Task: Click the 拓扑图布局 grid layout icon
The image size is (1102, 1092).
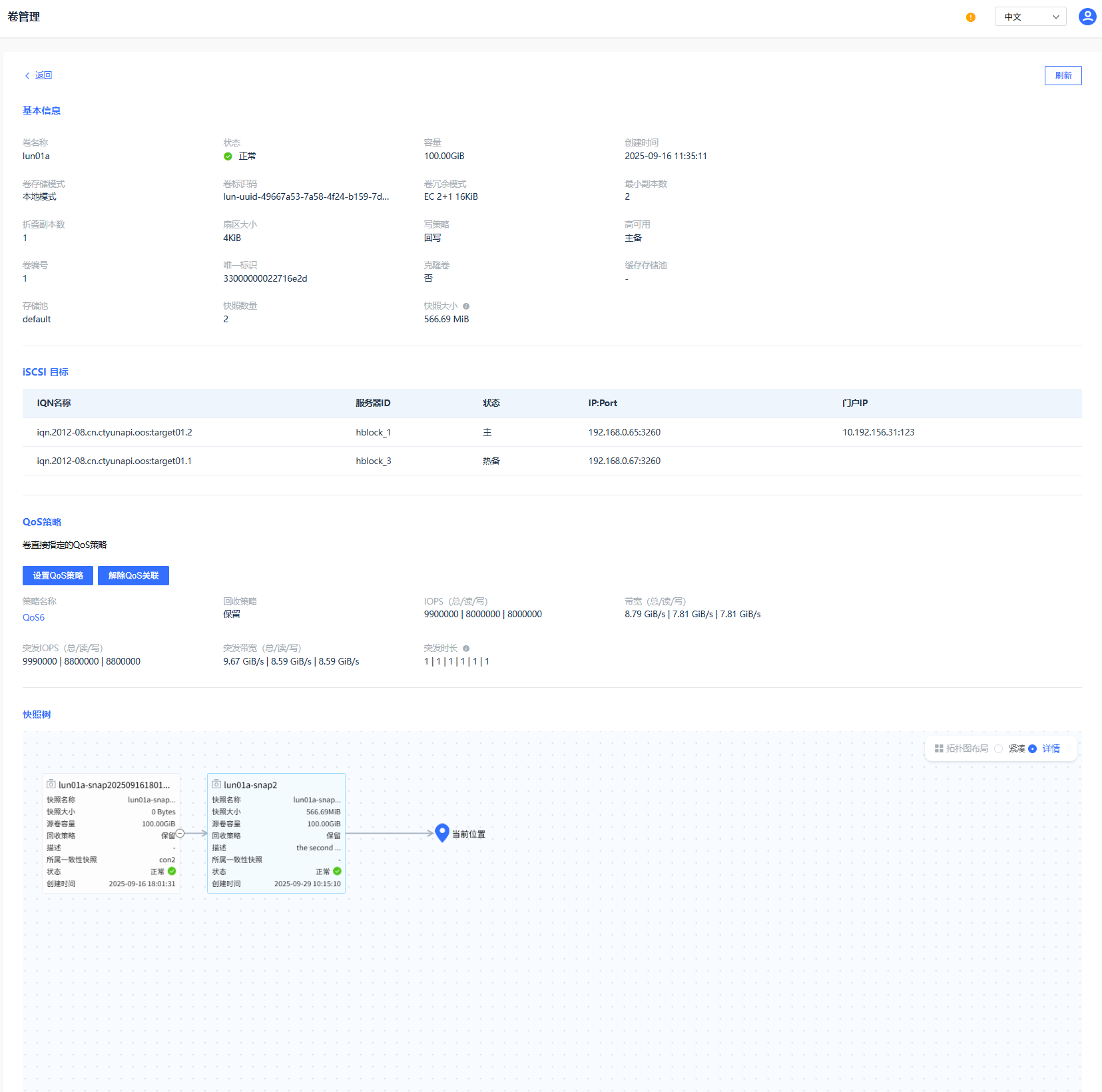Action: pyautogui.click(x=939, y=748)
